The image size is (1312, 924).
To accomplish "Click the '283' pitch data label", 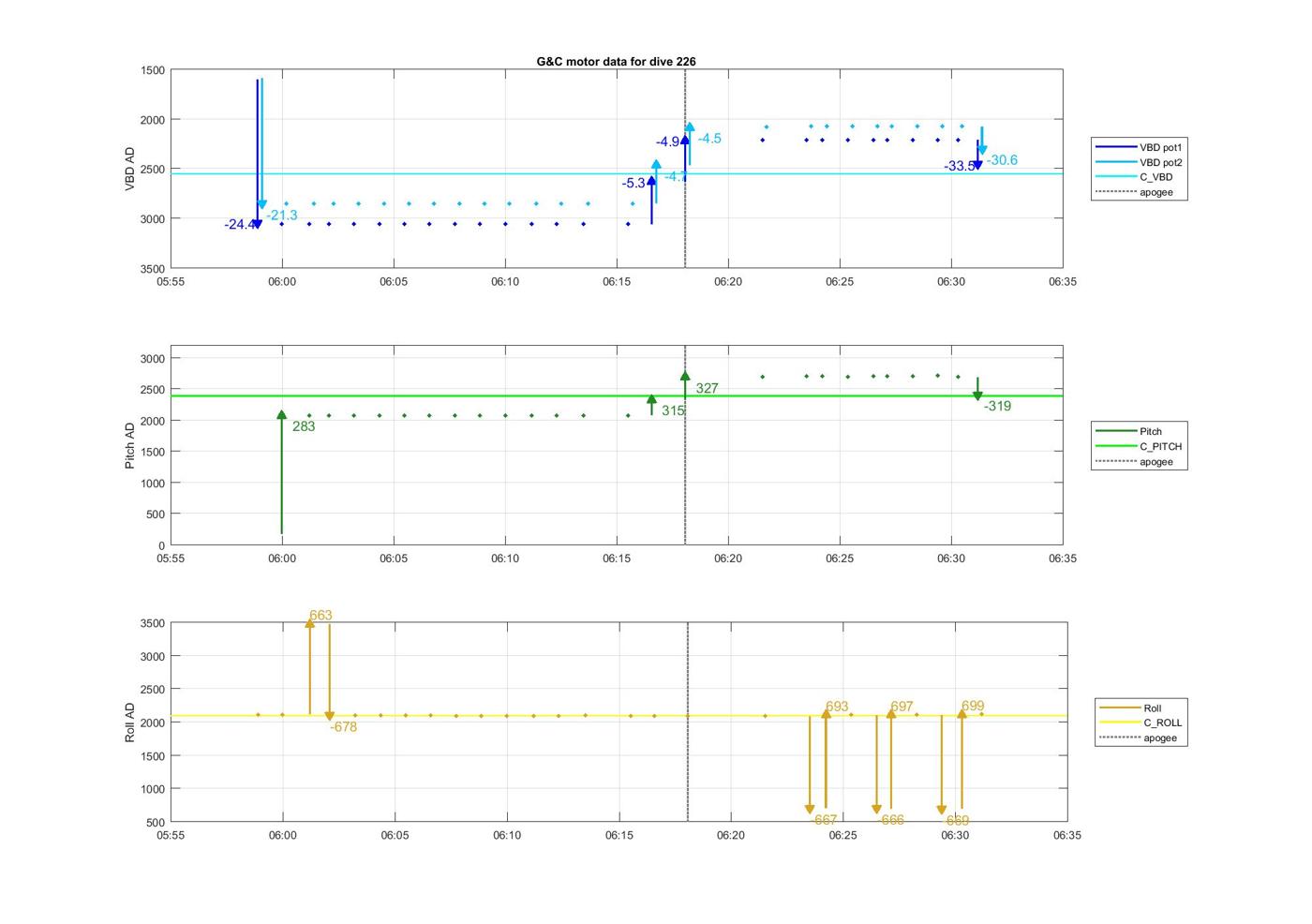I will coord(304,426).
